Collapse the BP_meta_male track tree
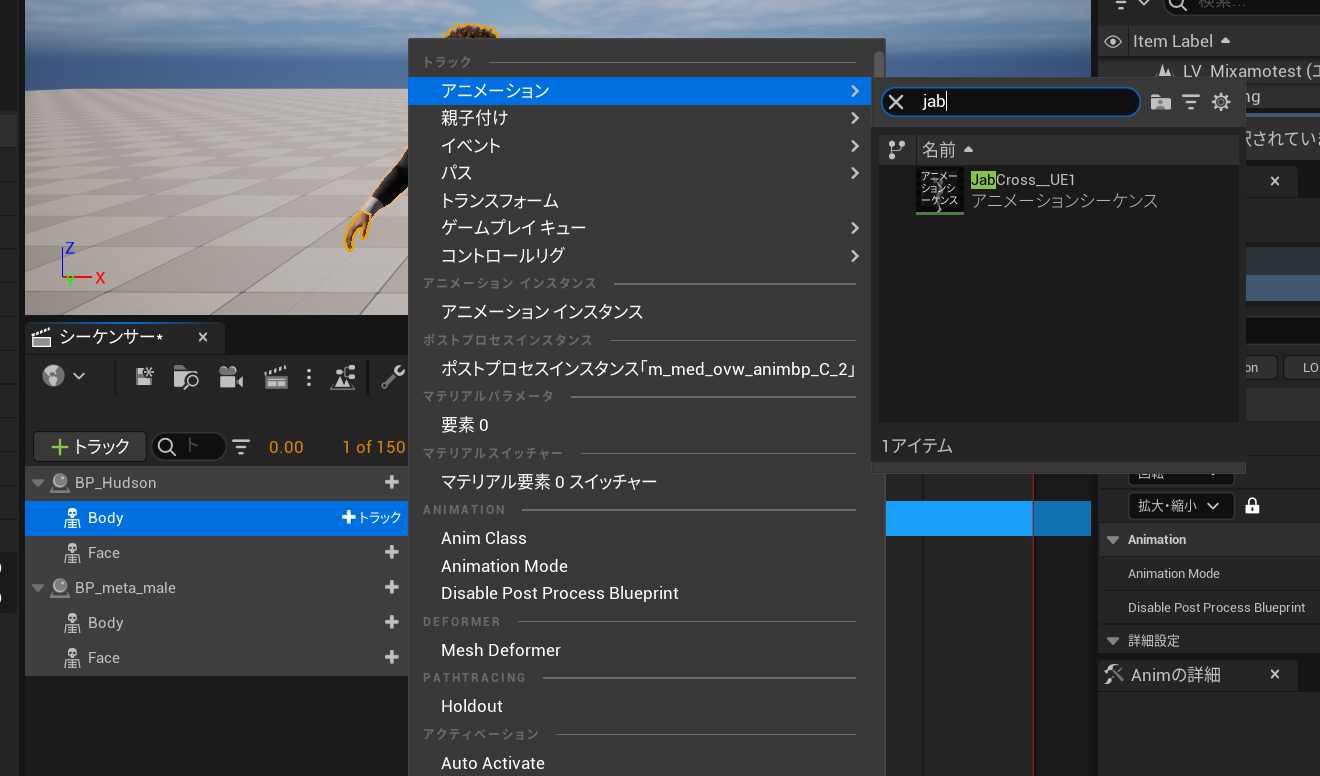Image resolution: width=1320 pixels, height=776 pixels. pos(39,588)
